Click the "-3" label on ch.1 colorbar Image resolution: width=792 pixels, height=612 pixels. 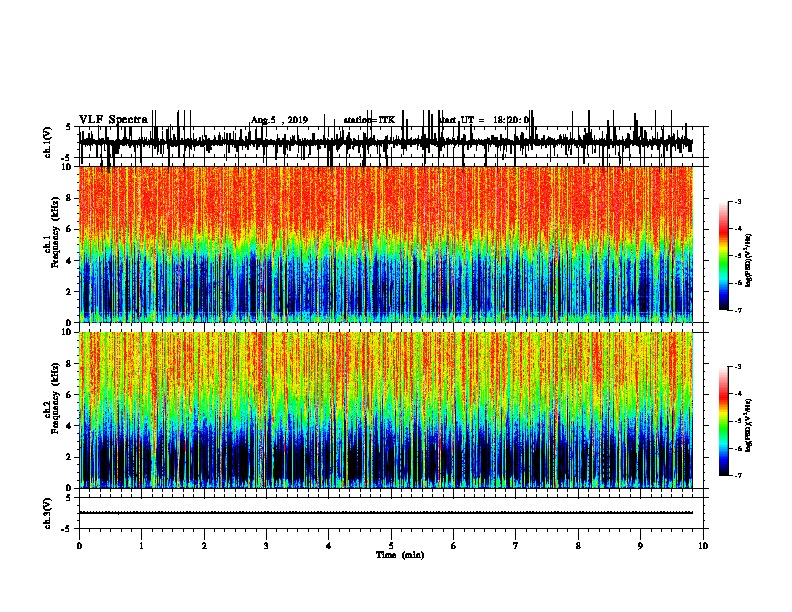point(737,202)
